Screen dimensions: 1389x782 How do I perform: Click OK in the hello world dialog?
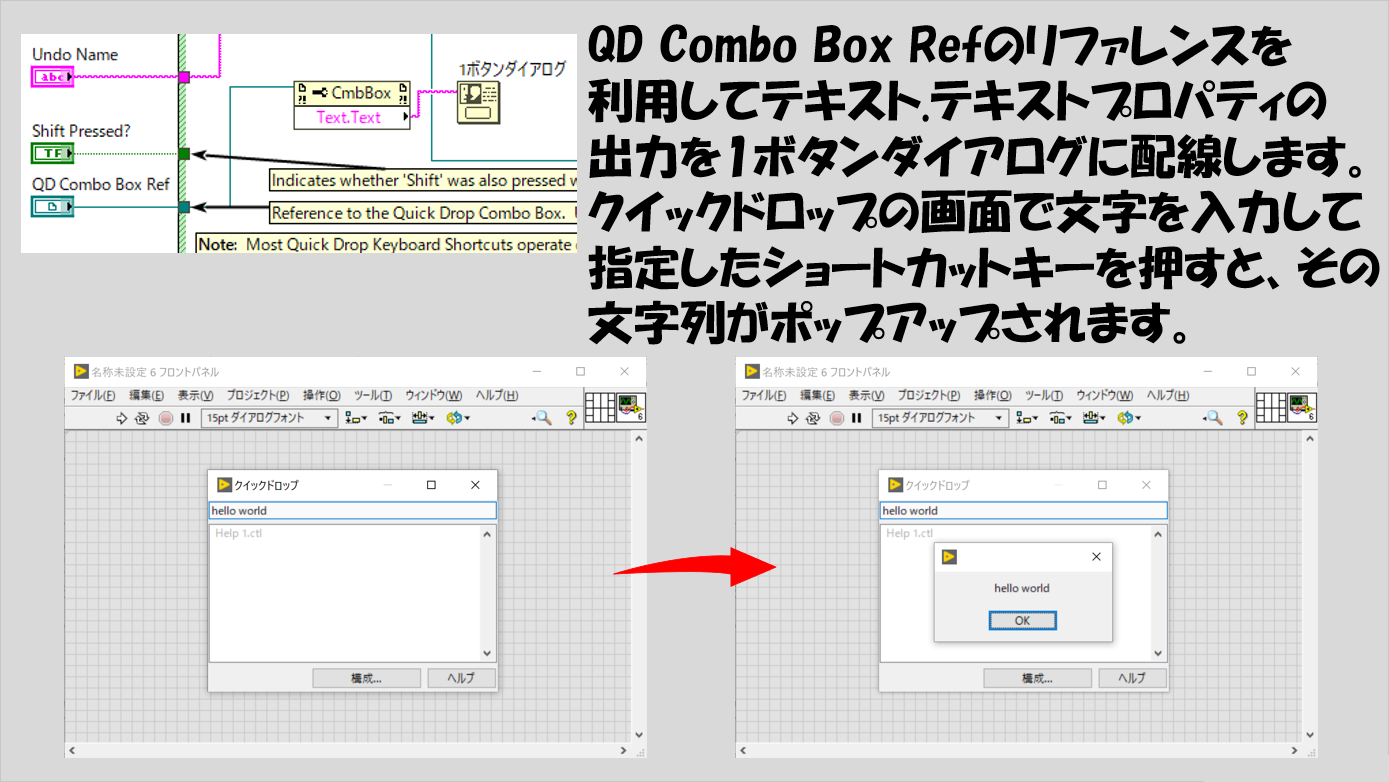[1022, 621]
